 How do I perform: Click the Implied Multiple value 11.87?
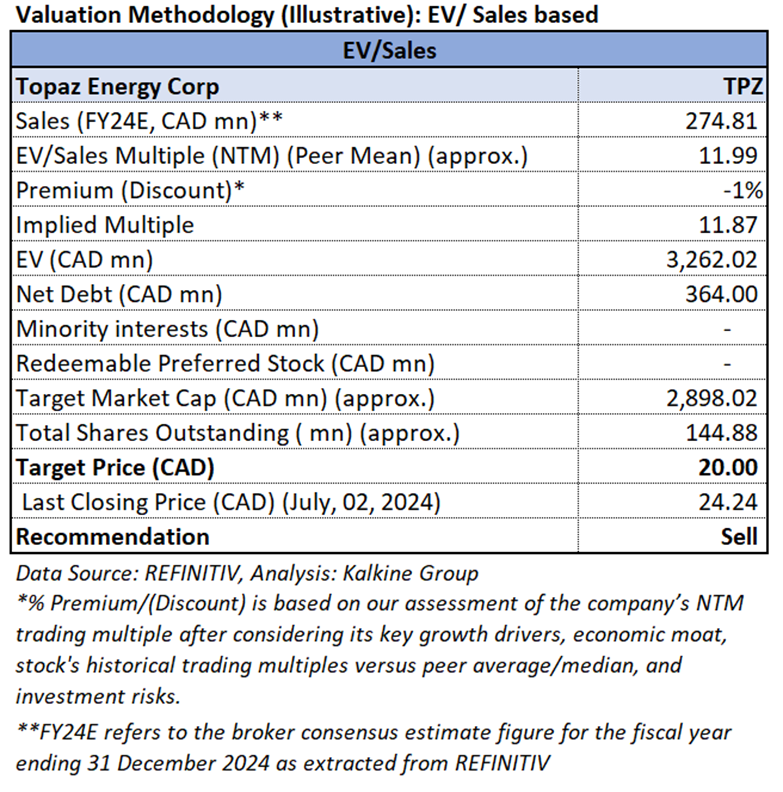click(x=727, y=225)
